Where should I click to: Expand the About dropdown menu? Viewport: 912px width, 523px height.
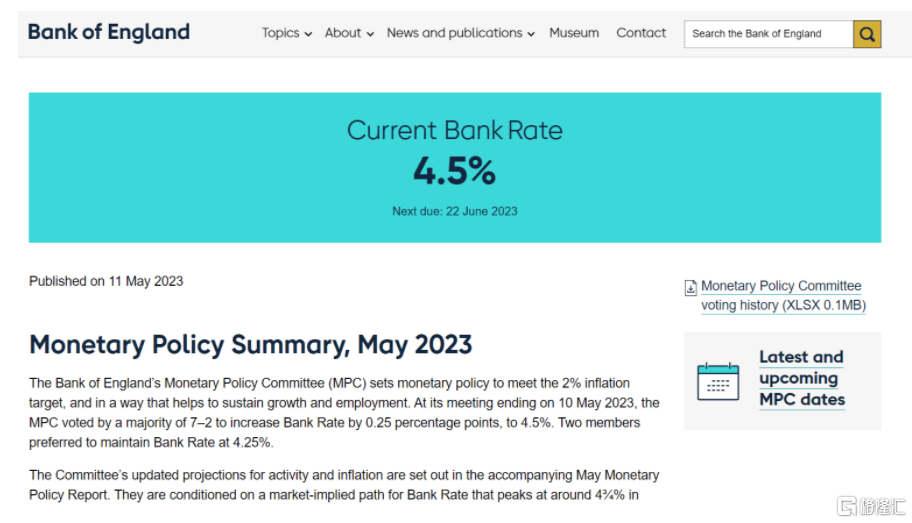[x=349, y=33]
